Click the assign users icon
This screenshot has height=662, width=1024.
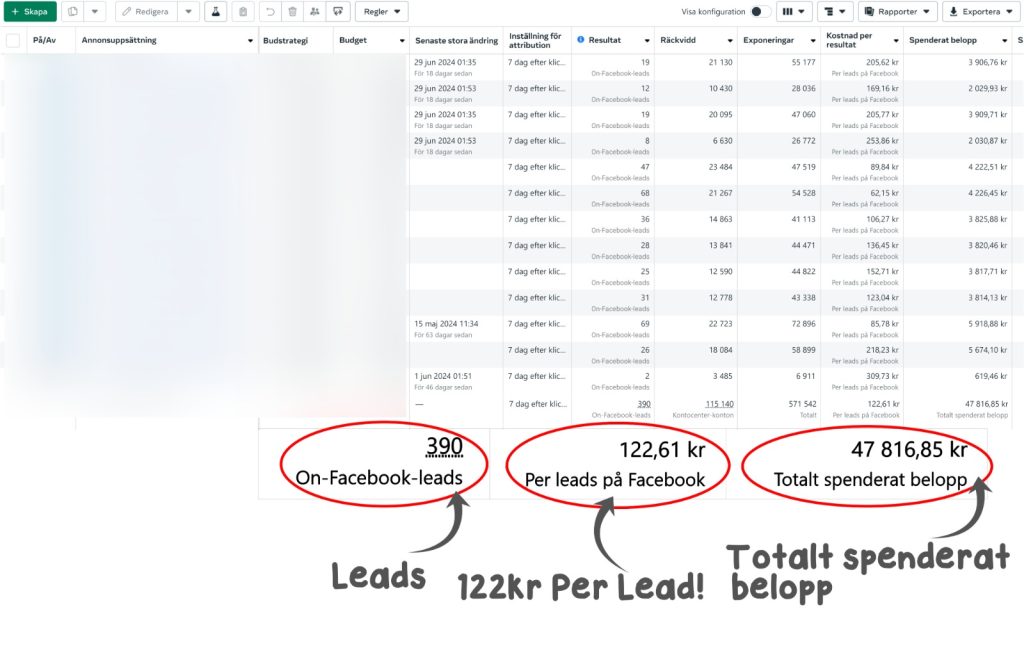pos(314,11)
